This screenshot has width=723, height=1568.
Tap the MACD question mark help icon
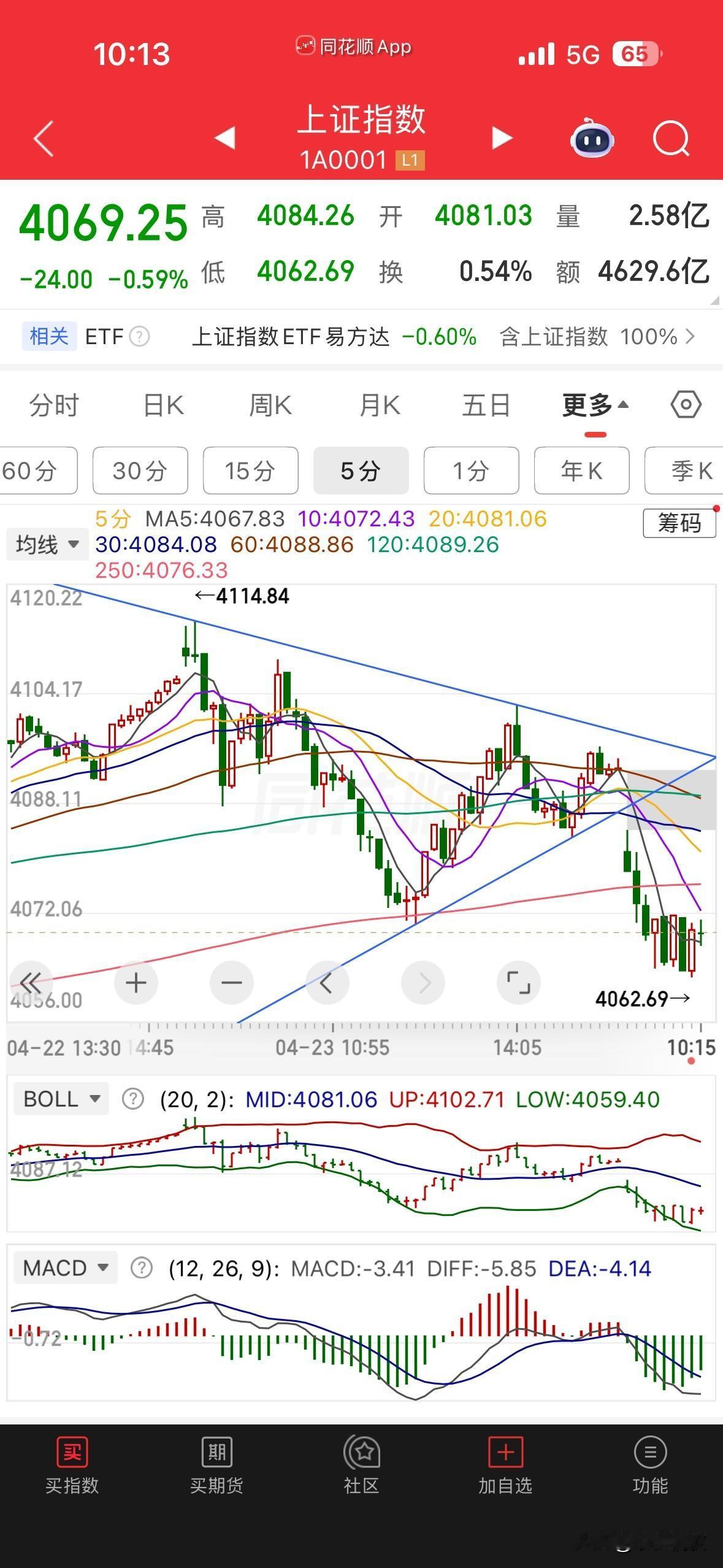tap(142, 1268)
